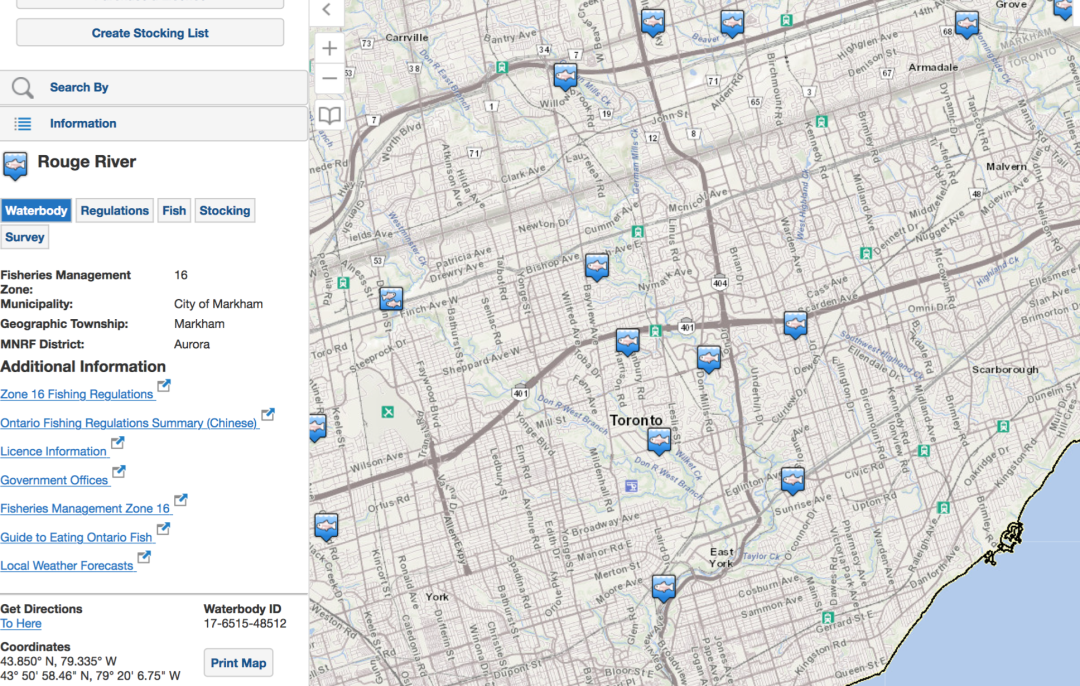Click the map zoom out minus button

coord(329,78)
